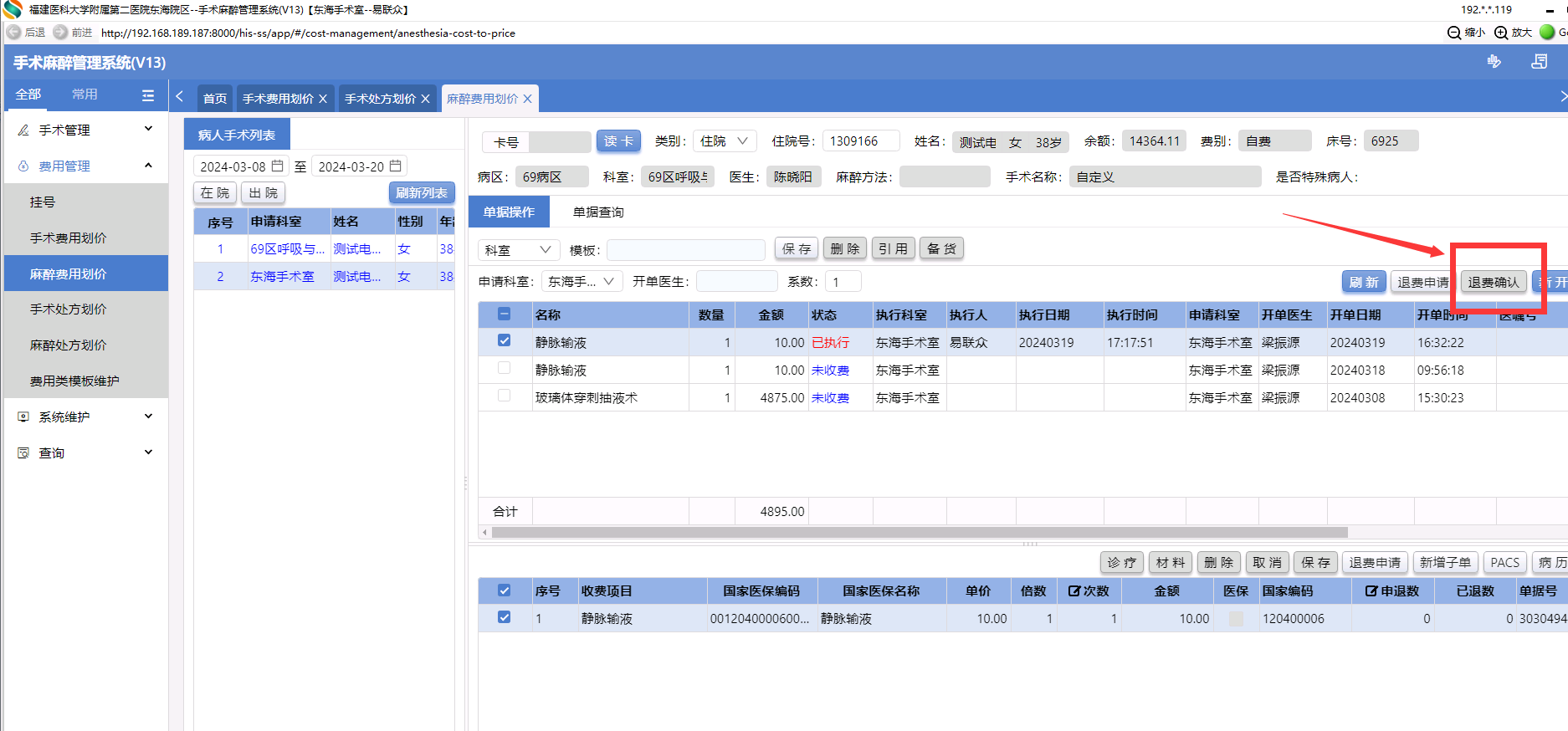Toggle the sidebar menu collapse icon

148,95
